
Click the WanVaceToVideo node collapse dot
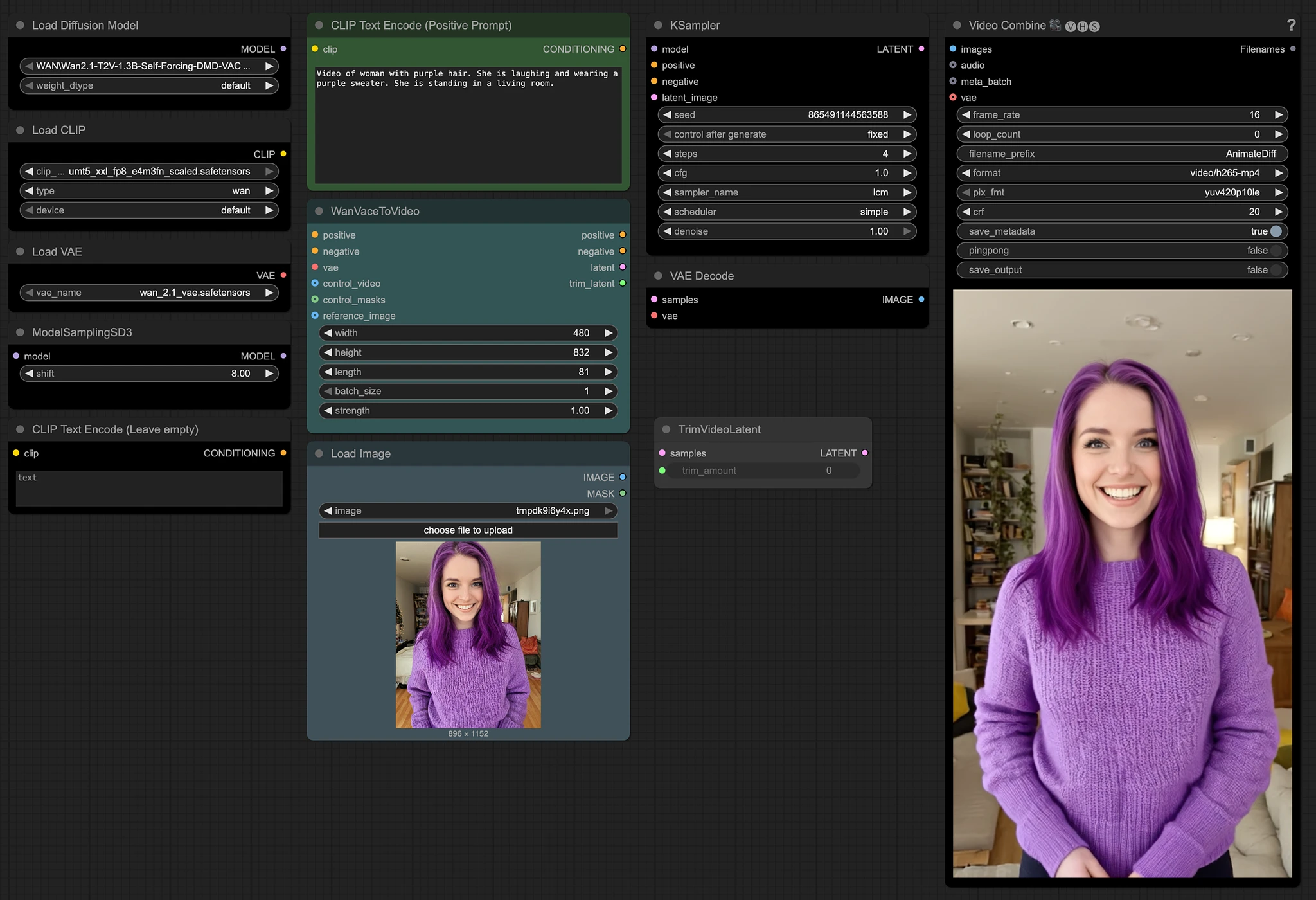[319, 211]
